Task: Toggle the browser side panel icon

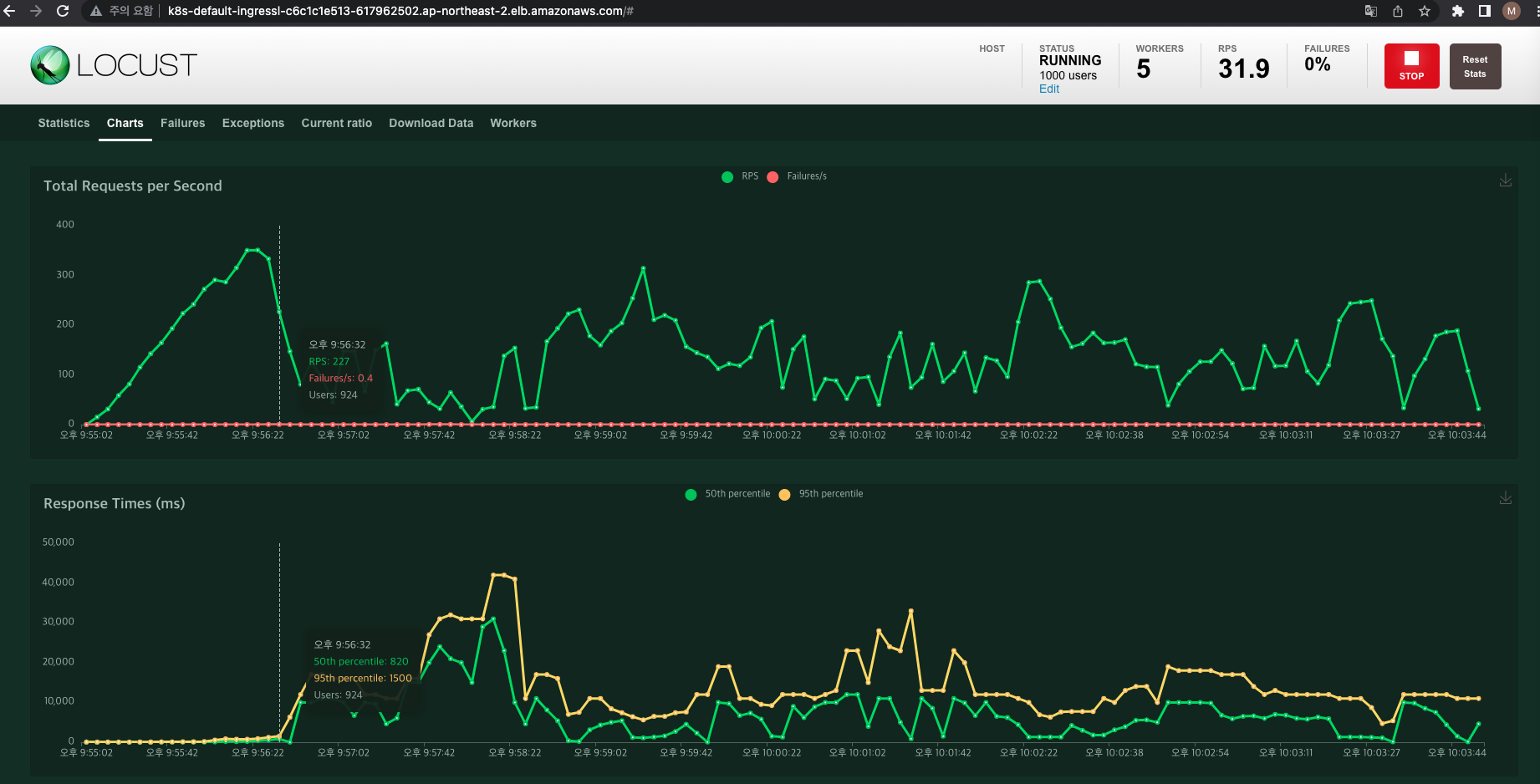Action: tap(1485, 11)
